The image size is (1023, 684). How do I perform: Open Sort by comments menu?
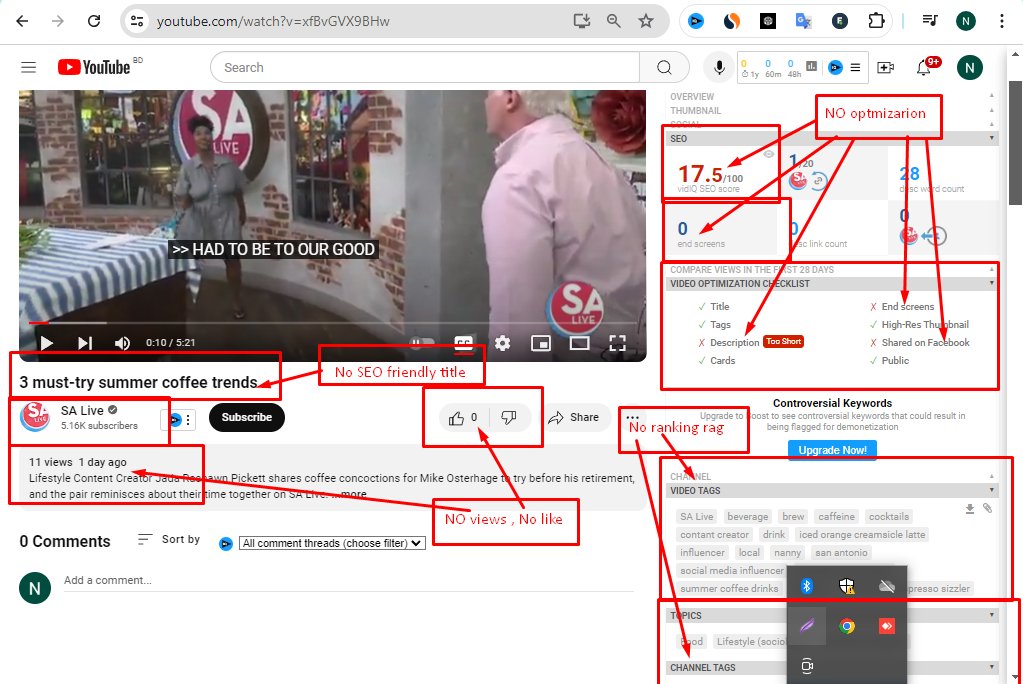pyautogui.click(x=169, y=539)
